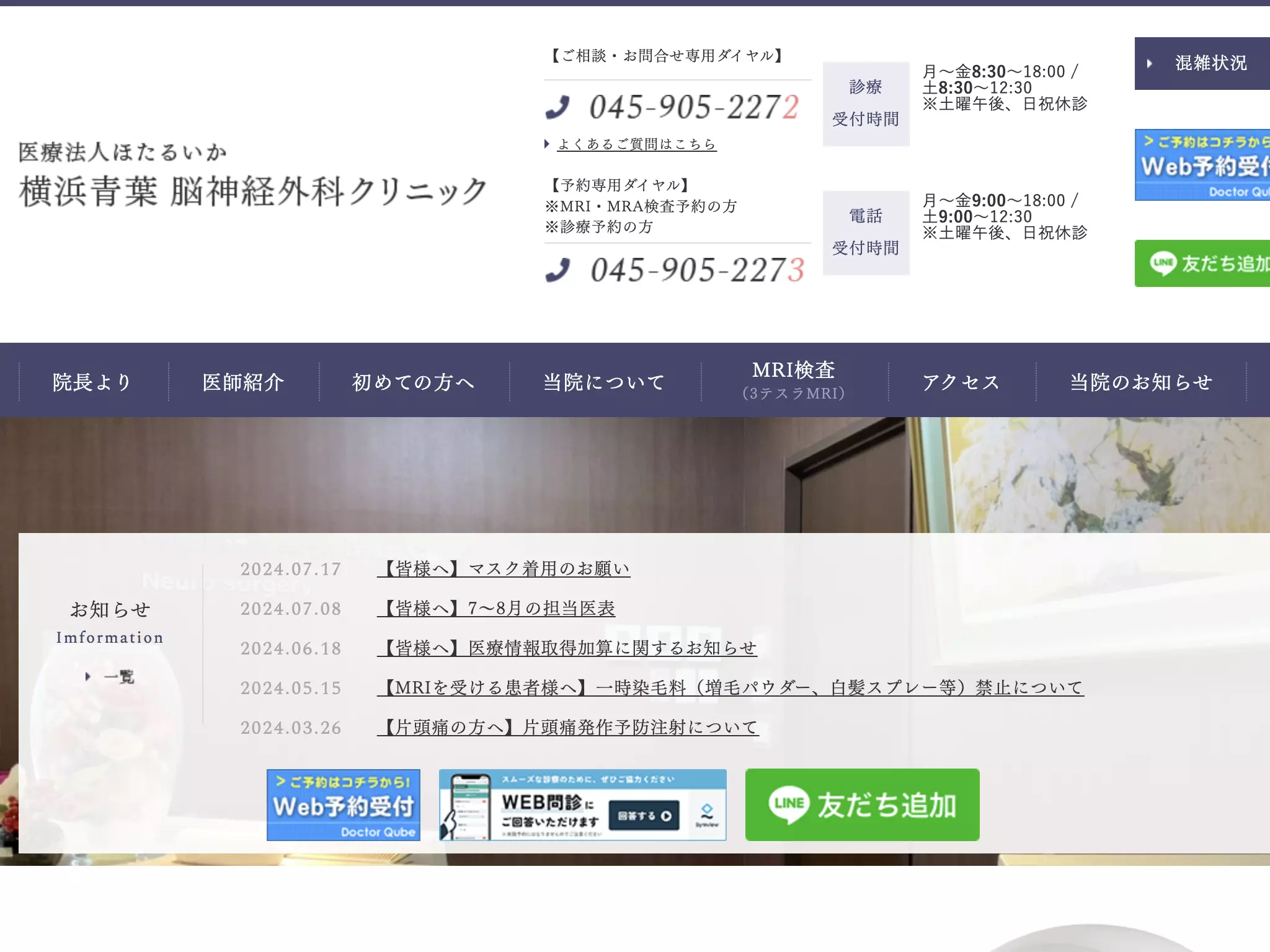Image resolution: width=1270 pixels, height=952 pixels.
Task: Open 当院について menu item
Action: click(x=605, y=382)
